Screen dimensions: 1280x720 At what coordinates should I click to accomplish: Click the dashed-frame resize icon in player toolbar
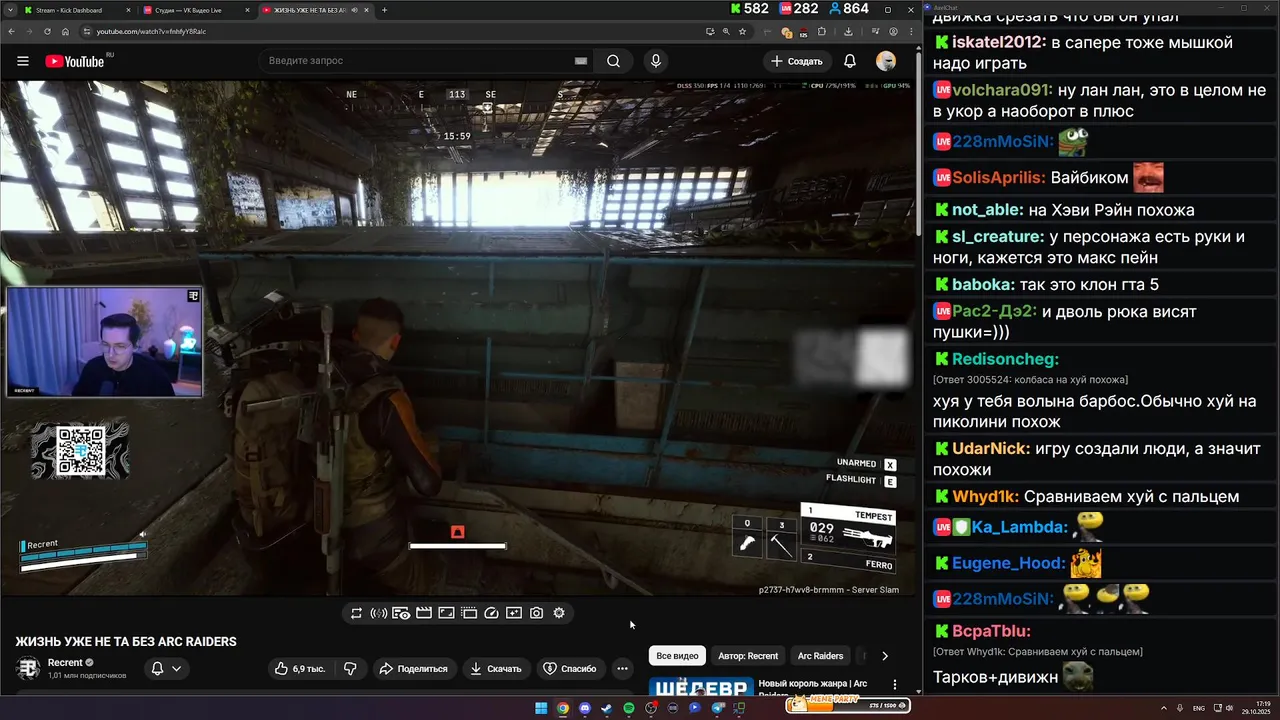(469, 613)
